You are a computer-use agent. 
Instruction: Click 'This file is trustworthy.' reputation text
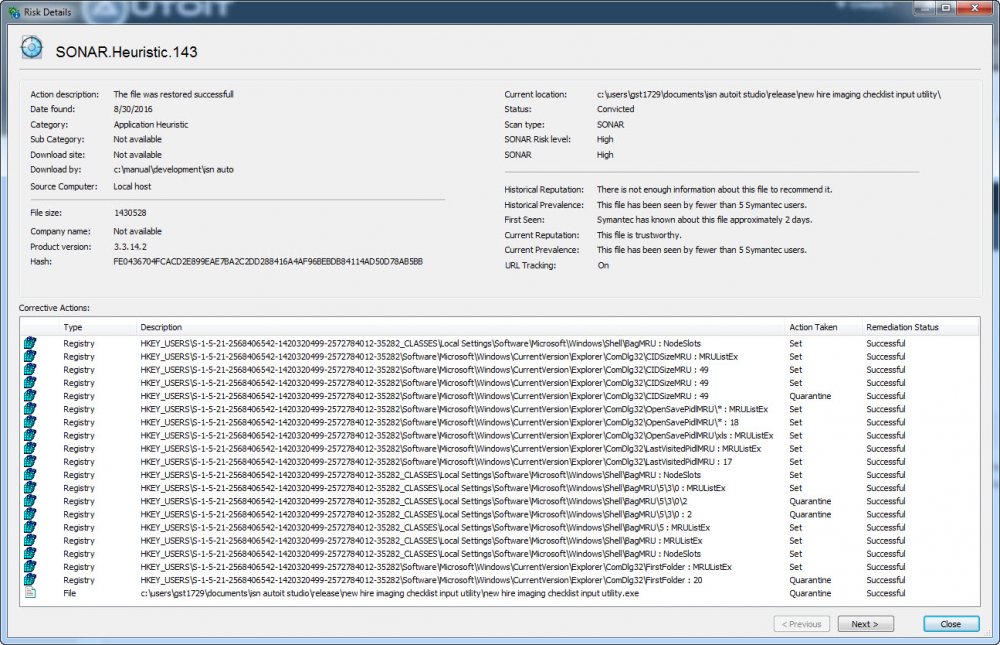pyautogui.click(x=639, y=235)
